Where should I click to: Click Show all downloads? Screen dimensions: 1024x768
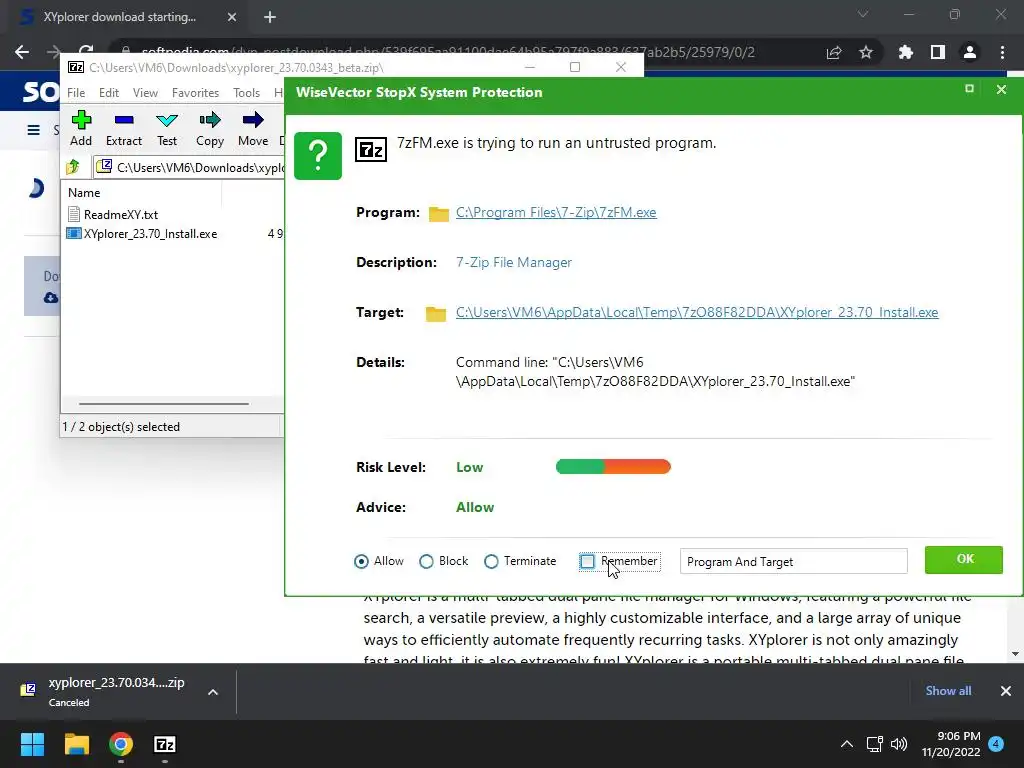point(948,691)
